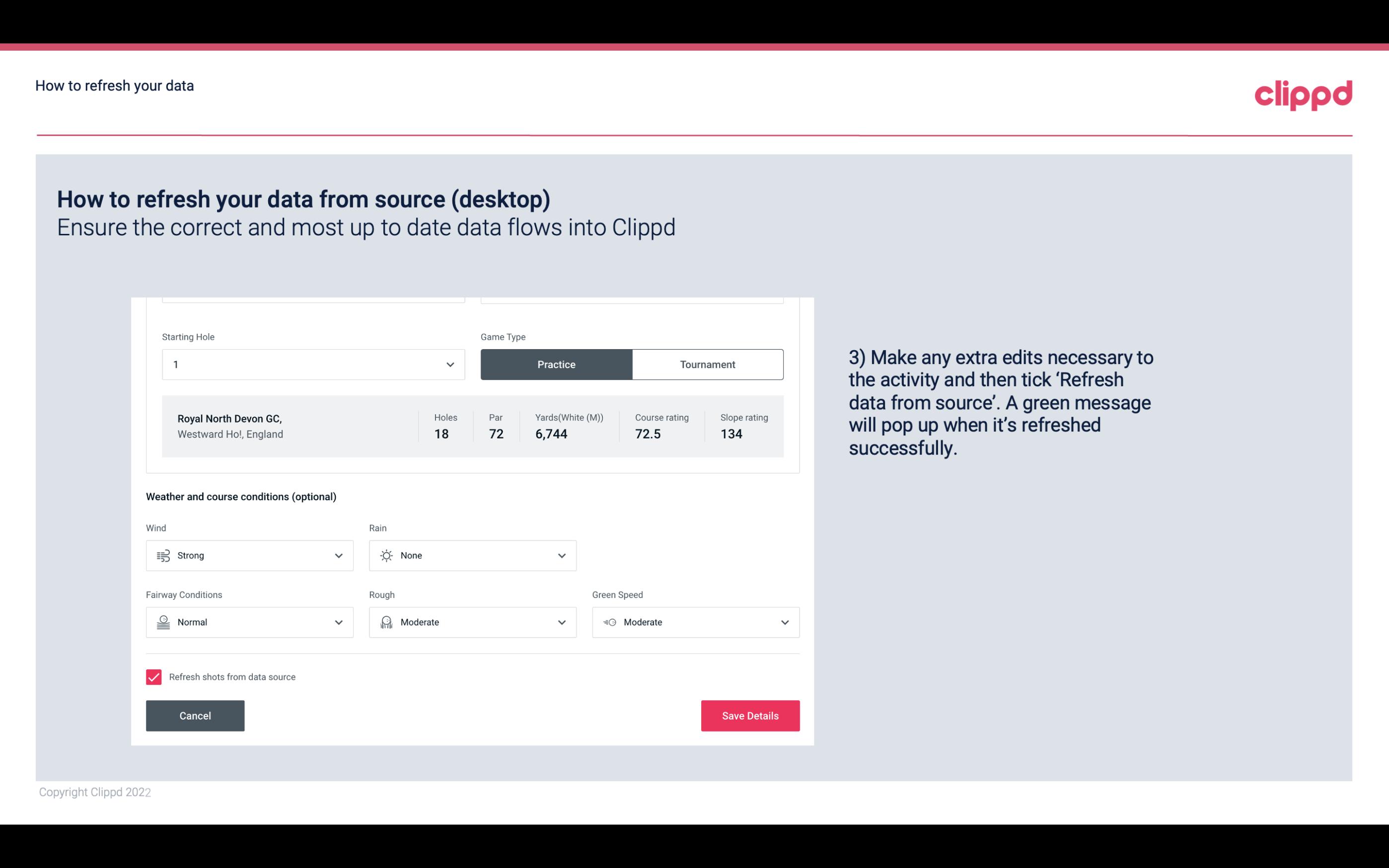Click the starting hole dropdown arrow icon
This screenshot has height=868, width=1389.
[x=450, y=364]
